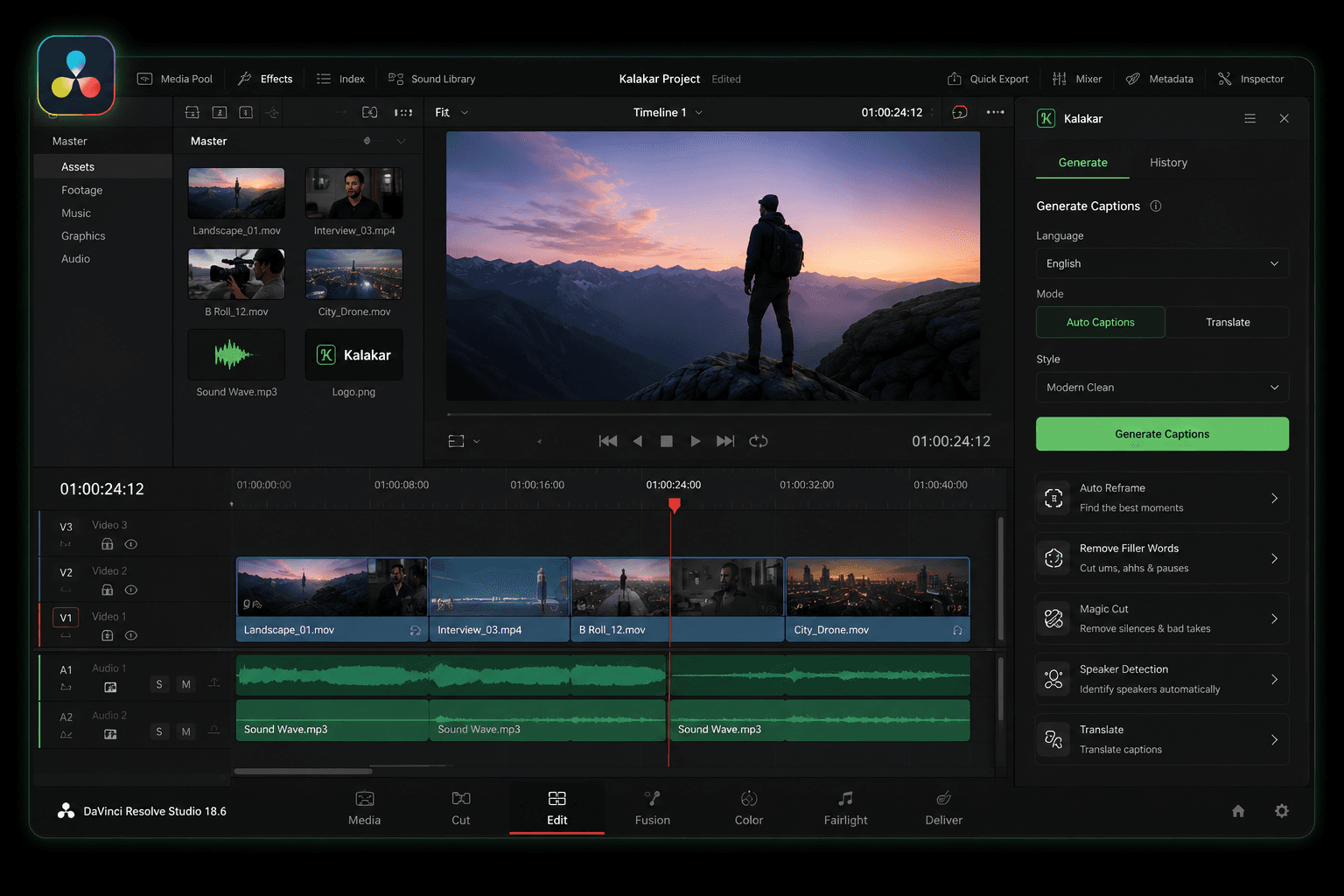Stop playback in the viewer
Image resolution: width=1344 pixels, height=896 pixels.
(667, 441)
